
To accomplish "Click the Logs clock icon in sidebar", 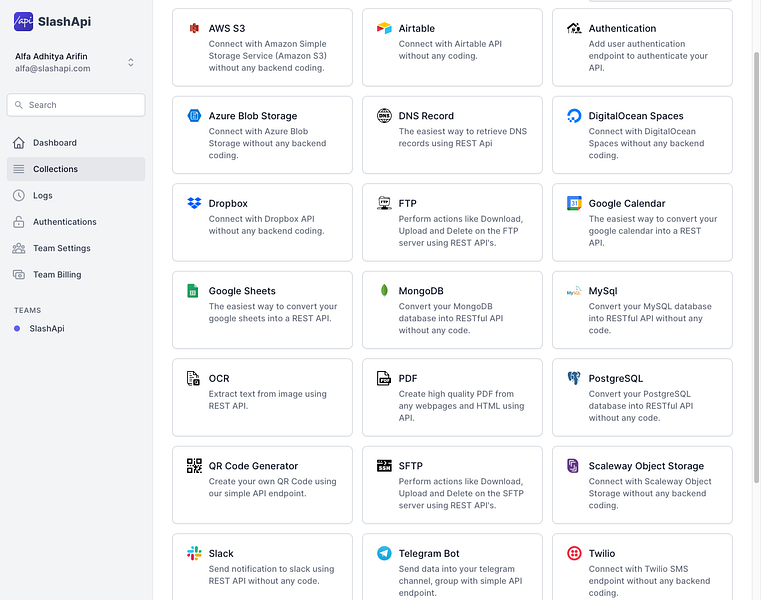I will [18, 195].
